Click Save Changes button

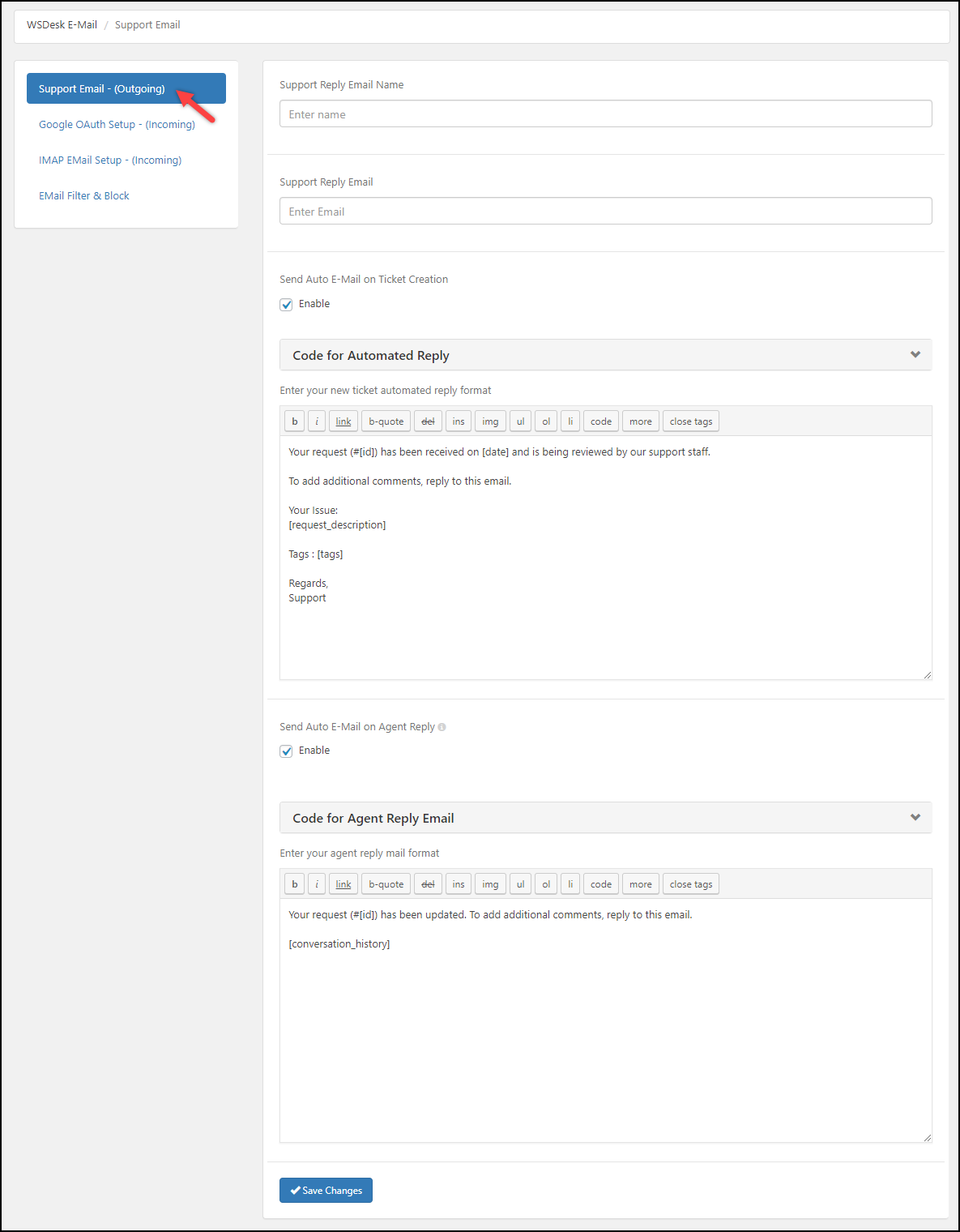(326, 1191)
